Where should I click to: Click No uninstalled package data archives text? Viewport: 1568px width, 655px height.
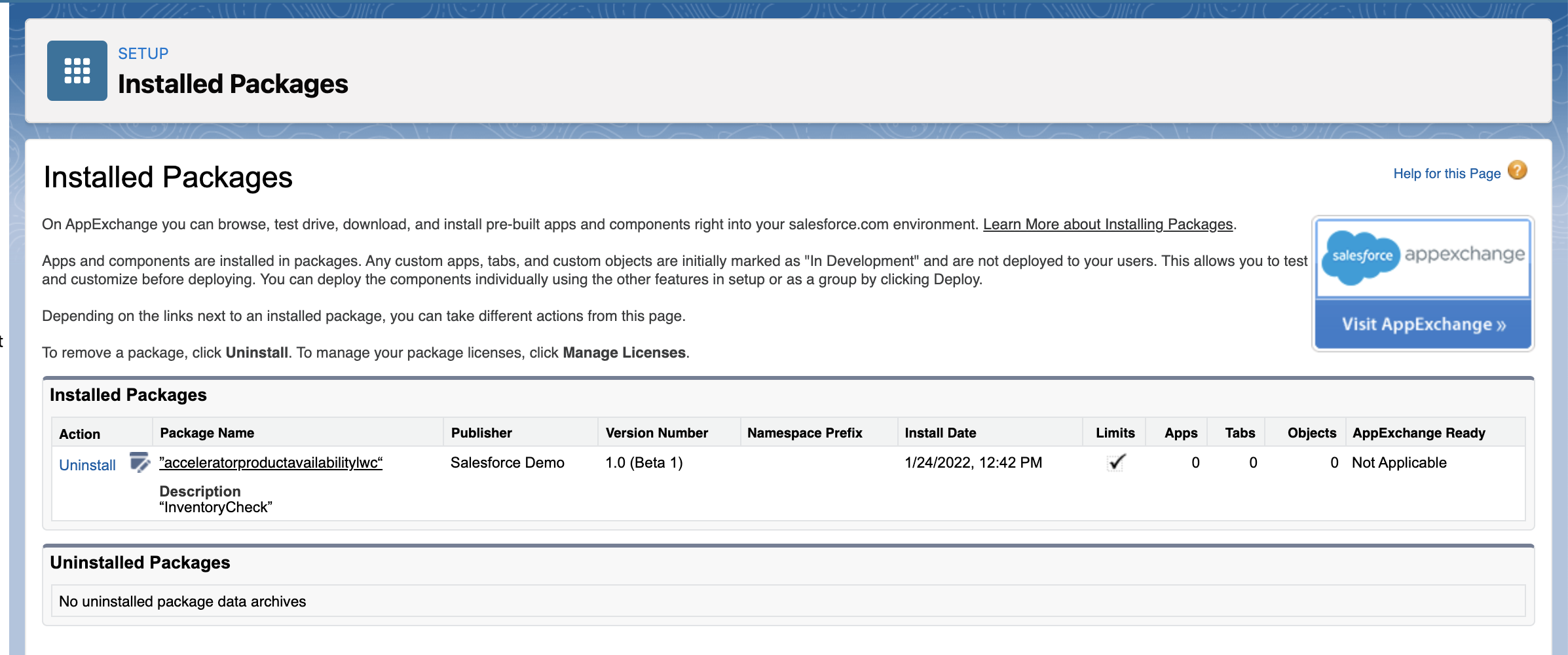click(182, 601)
